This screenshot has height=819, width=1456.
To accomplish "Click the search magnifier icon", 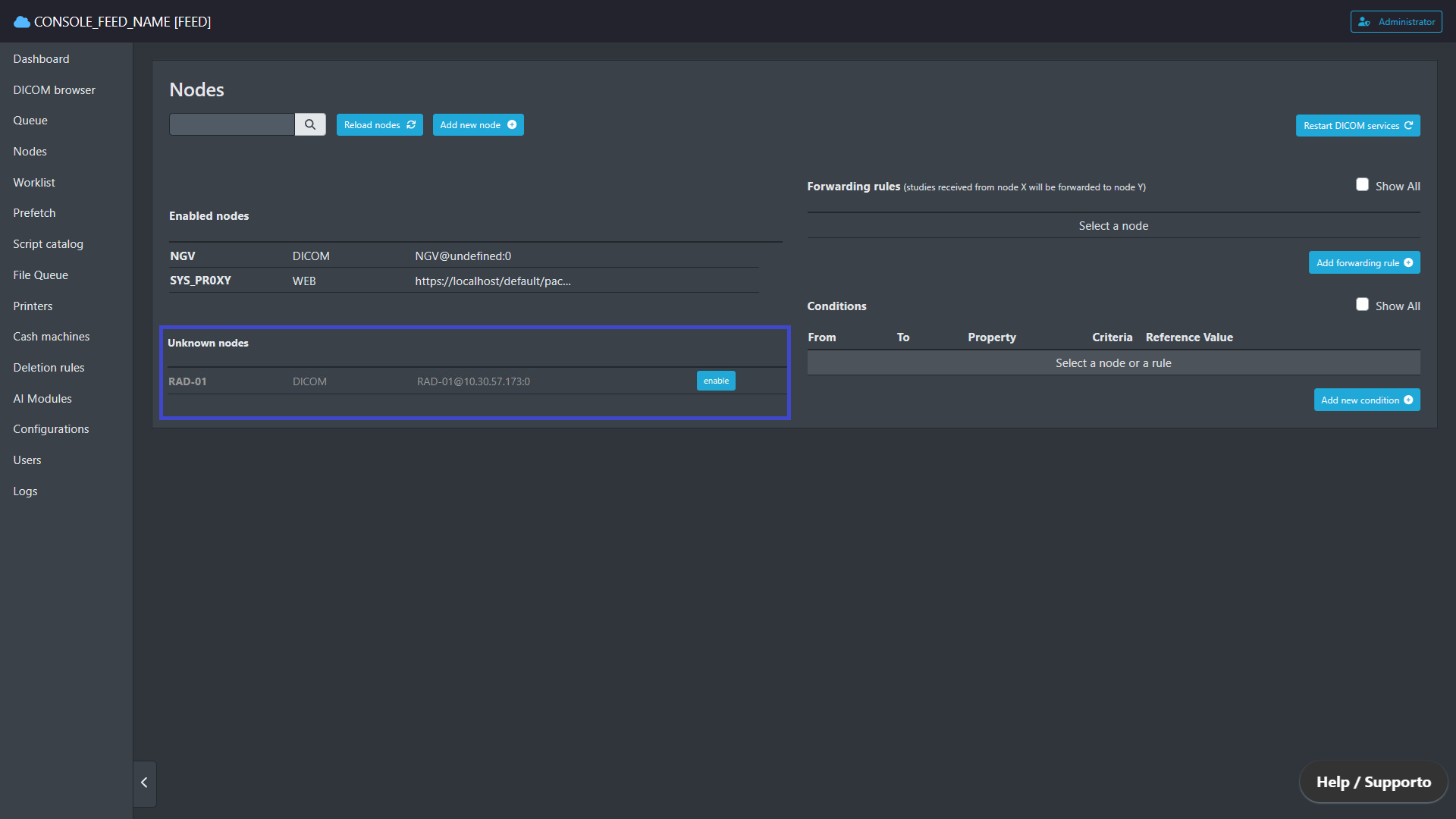I will point(310,124).
